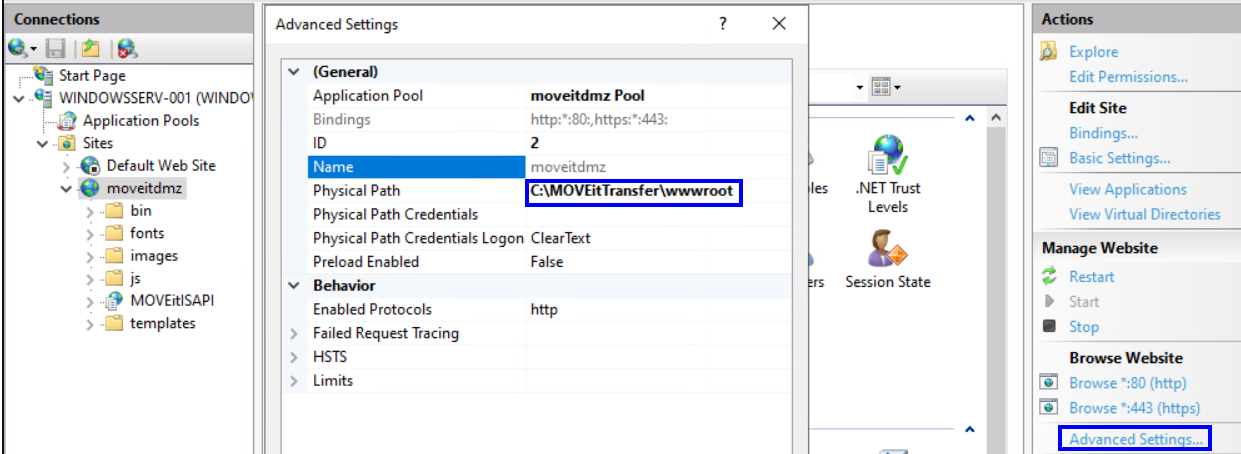The width and height of the screenshot is (1241, 454).
Task: Expand the bin folder chevron
Action: [90, 211]
